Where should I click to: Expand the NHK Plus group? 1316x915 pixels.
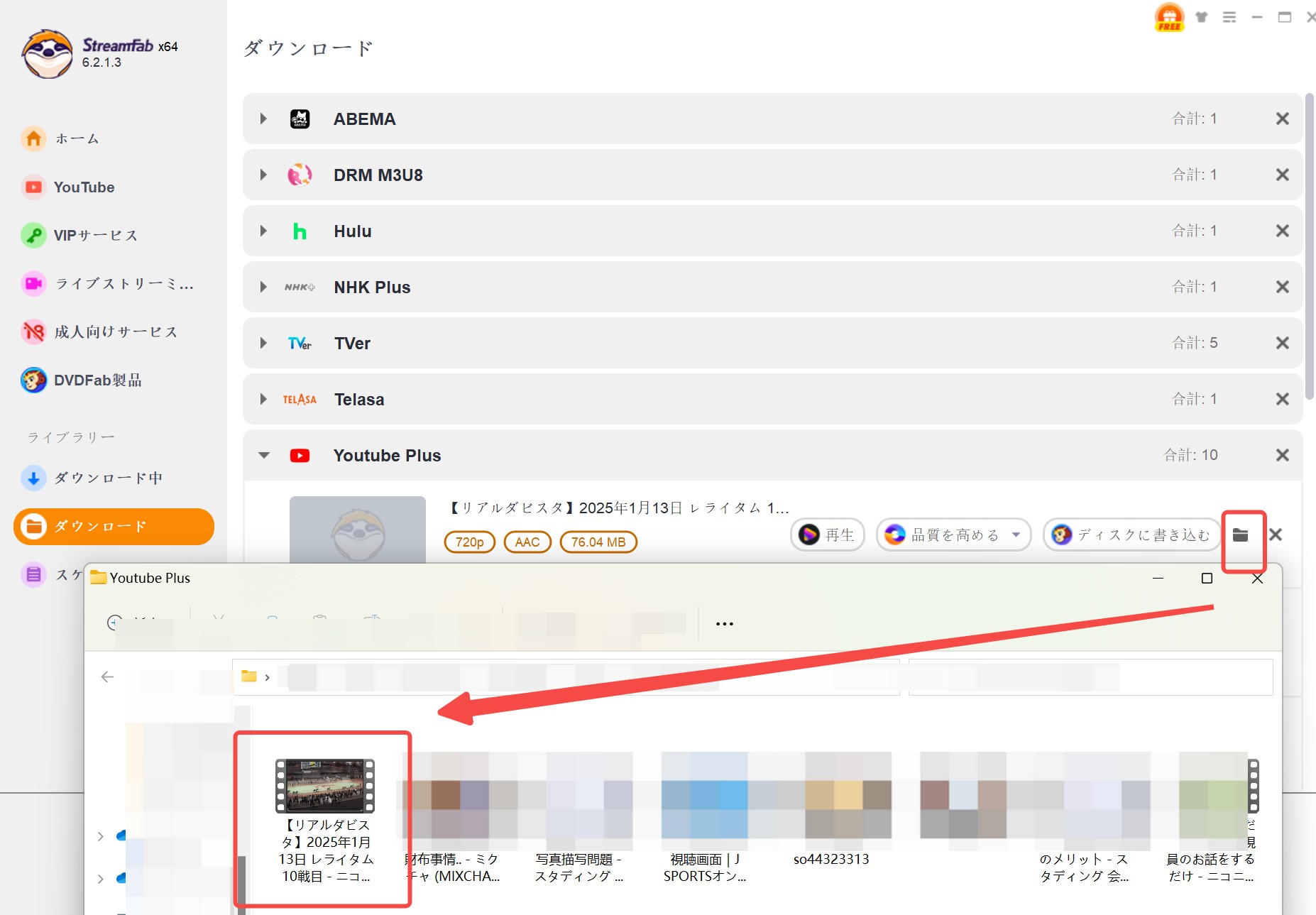click(263, 287)
